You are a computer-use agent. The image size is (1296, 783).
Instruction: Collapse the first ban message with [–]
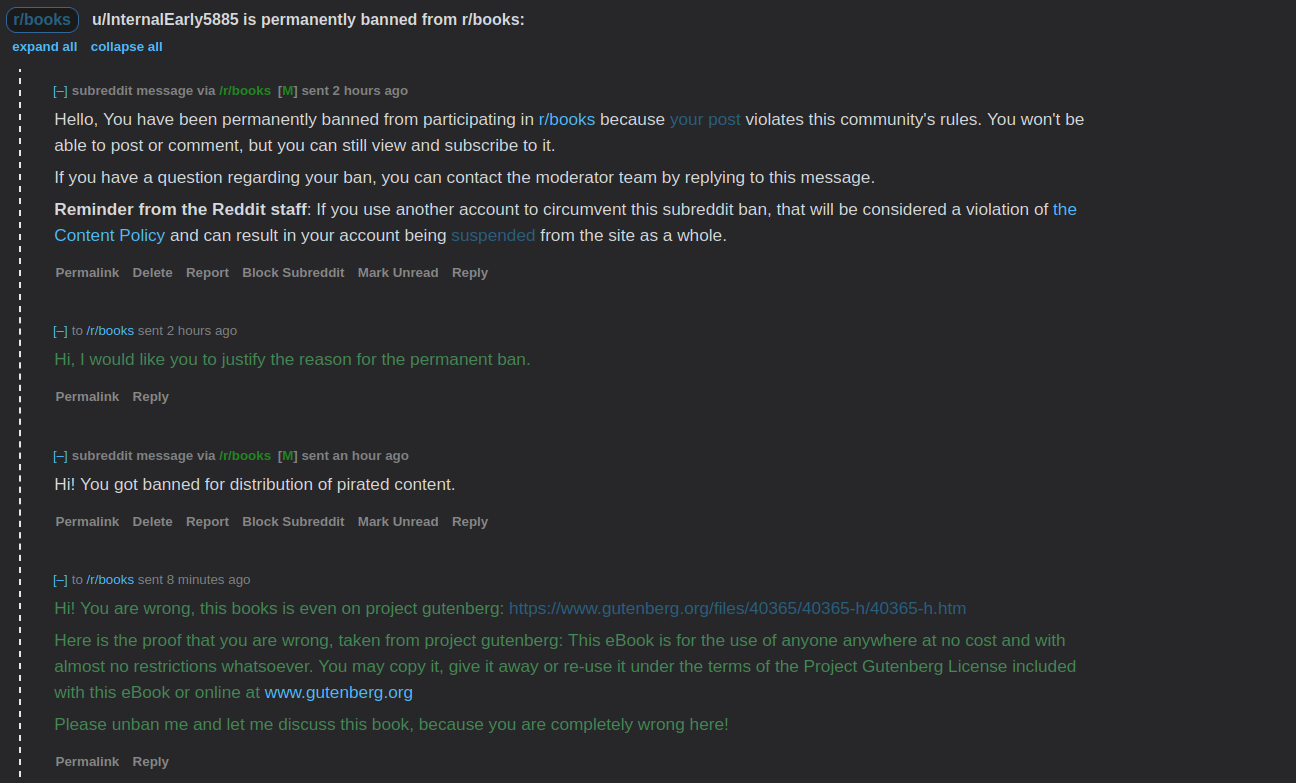60,91
